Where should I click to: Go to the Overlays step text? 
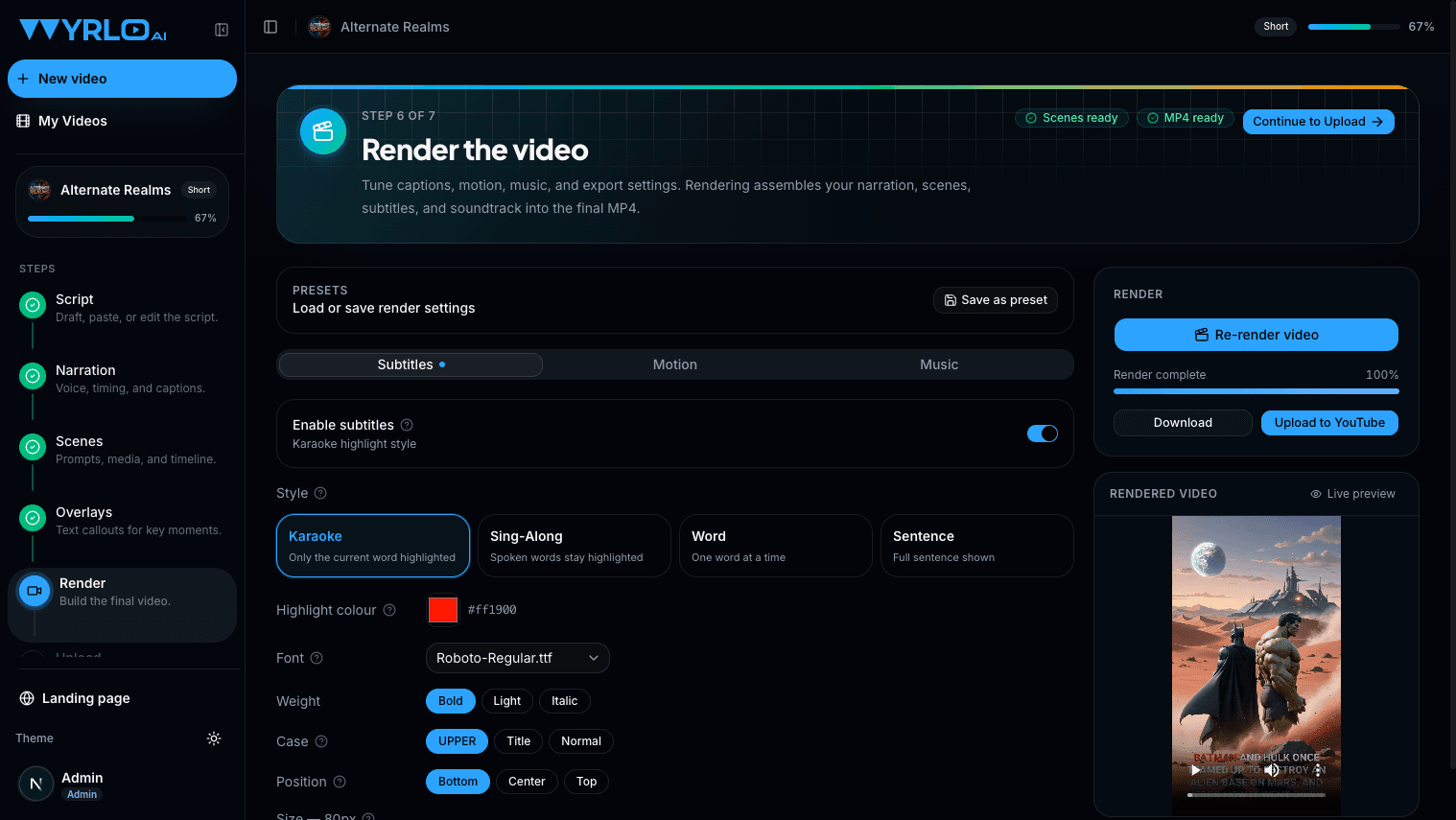click(138, 521)
